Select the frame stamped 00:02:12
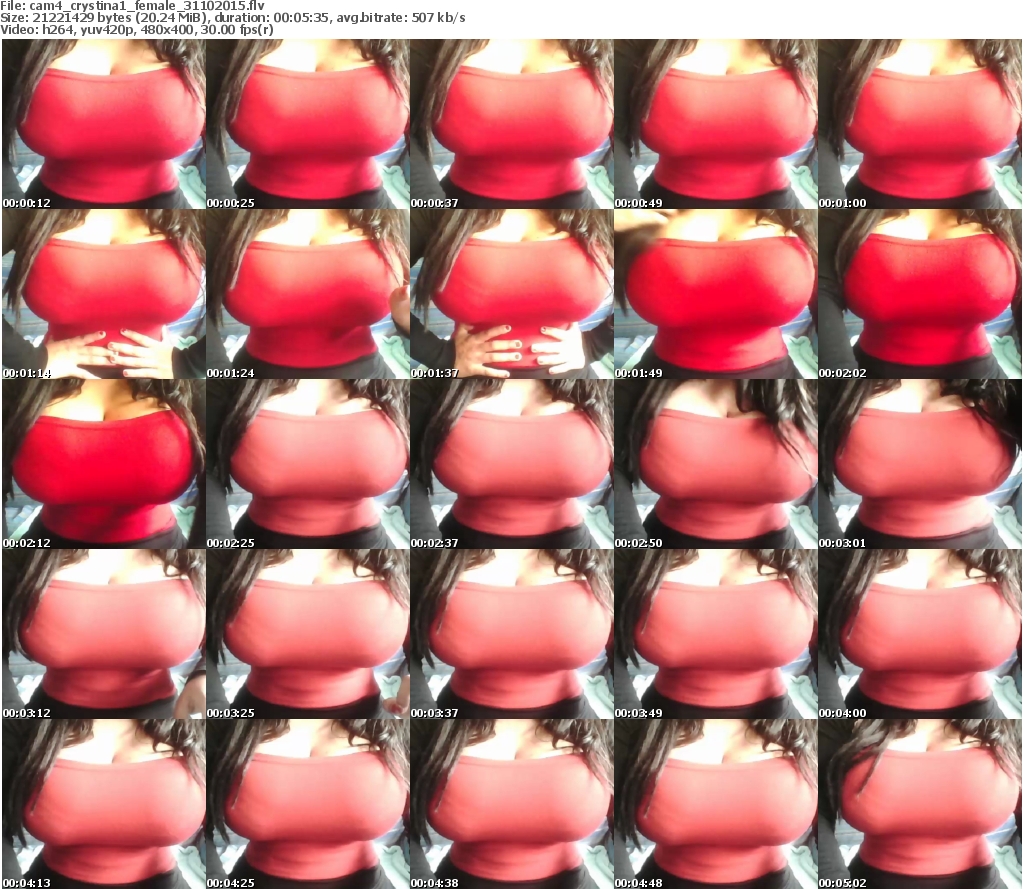1024x889 pixels. click(104, 464)
